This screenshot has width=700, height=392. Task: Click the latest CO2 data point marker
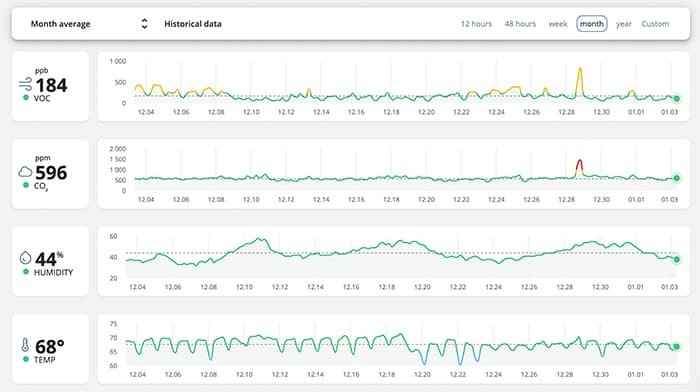677,178
